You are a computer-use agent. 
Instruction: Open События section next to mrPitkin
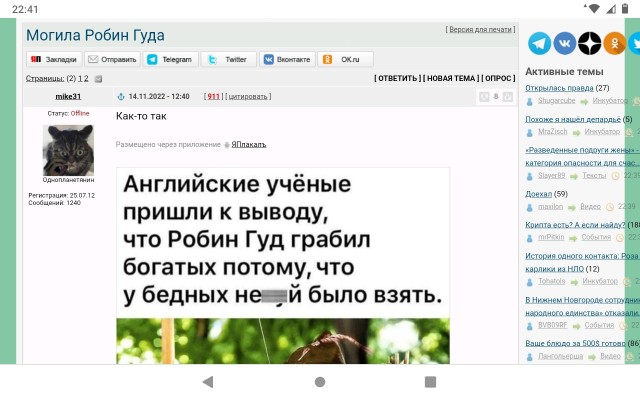tap(596, 237)
